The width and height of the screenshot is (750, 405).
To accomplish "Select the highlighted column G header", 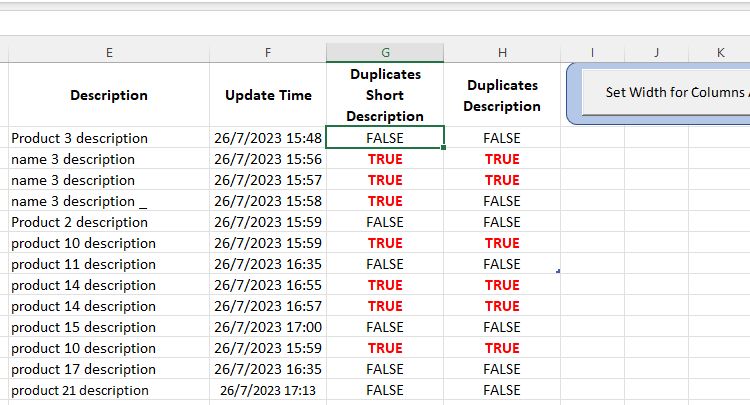I will coord(385,53).
